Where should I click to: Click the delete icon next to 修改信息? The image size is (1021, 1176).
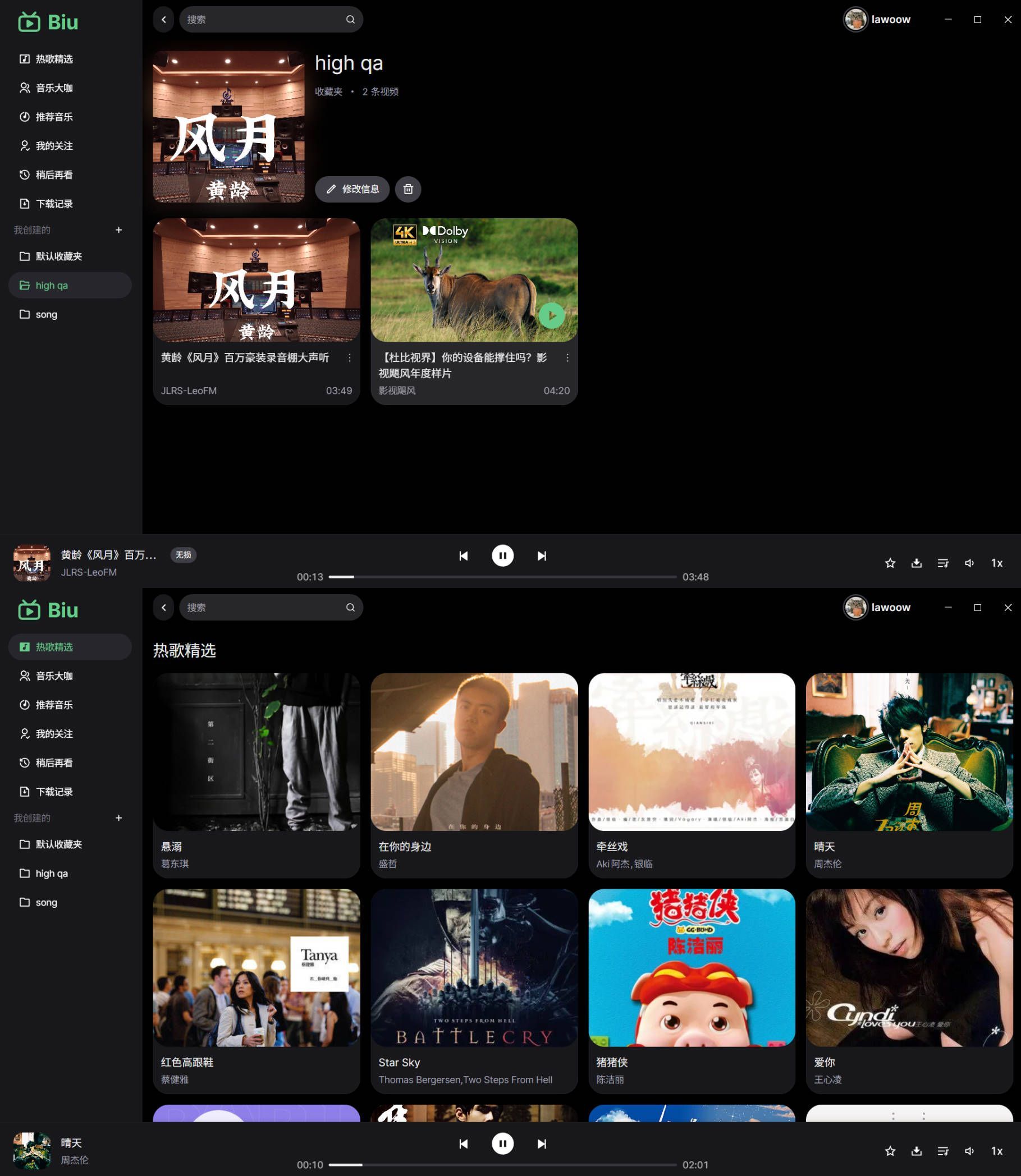coord(408,190)
